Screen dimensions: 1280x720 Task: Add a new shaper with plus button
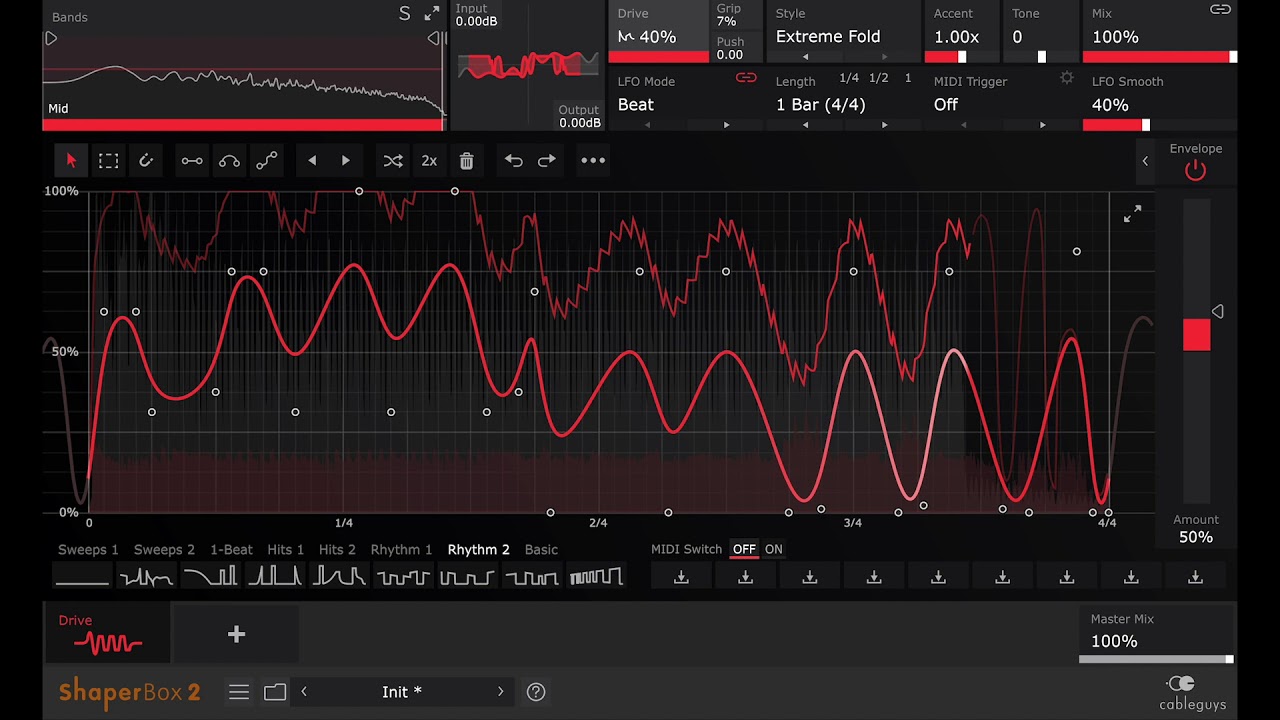click(x=236, y=635)
